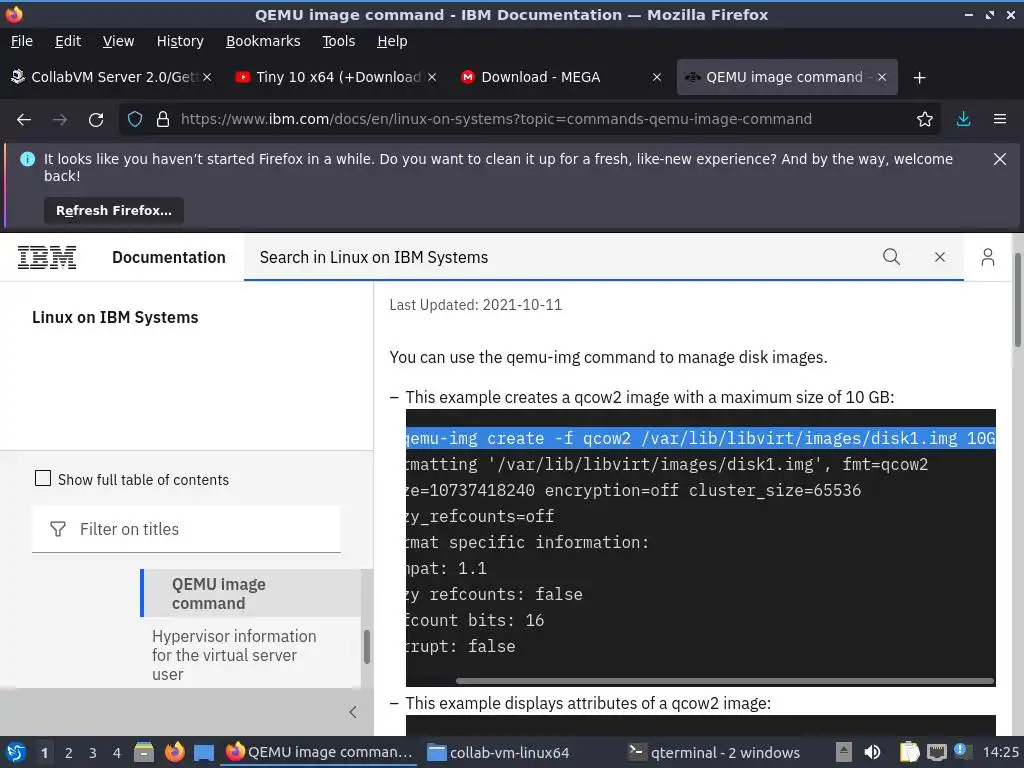Close the QEMU image command tab
Image resolution: width=1024 pixels, height=768 pixels.
click(x=882, y=77)
